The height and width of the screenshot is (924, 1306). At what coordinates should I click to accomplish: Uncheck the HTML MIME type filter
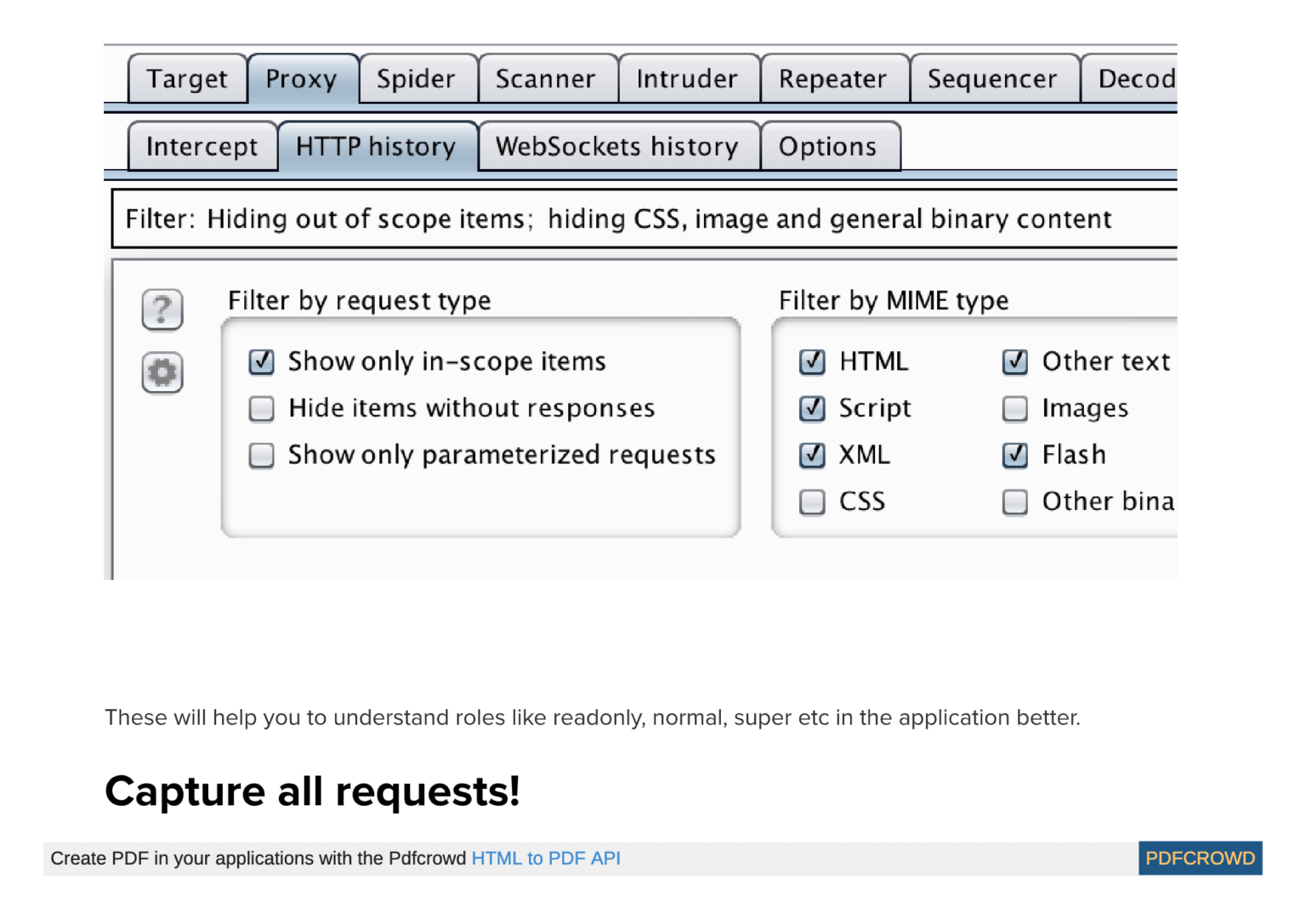(x=812, y=361)
